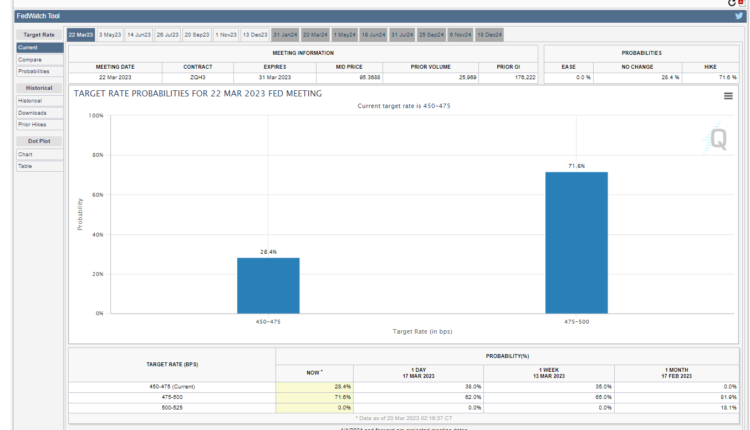Open the Historical sidebar item

coord(30,101)
